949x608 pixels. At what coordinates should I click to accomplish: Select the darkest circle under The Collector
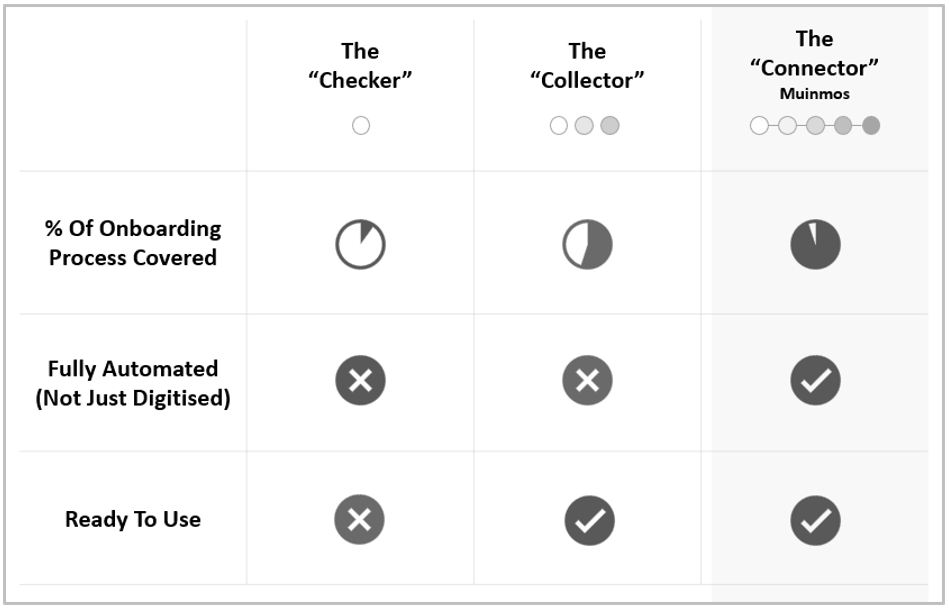[610, 126]
